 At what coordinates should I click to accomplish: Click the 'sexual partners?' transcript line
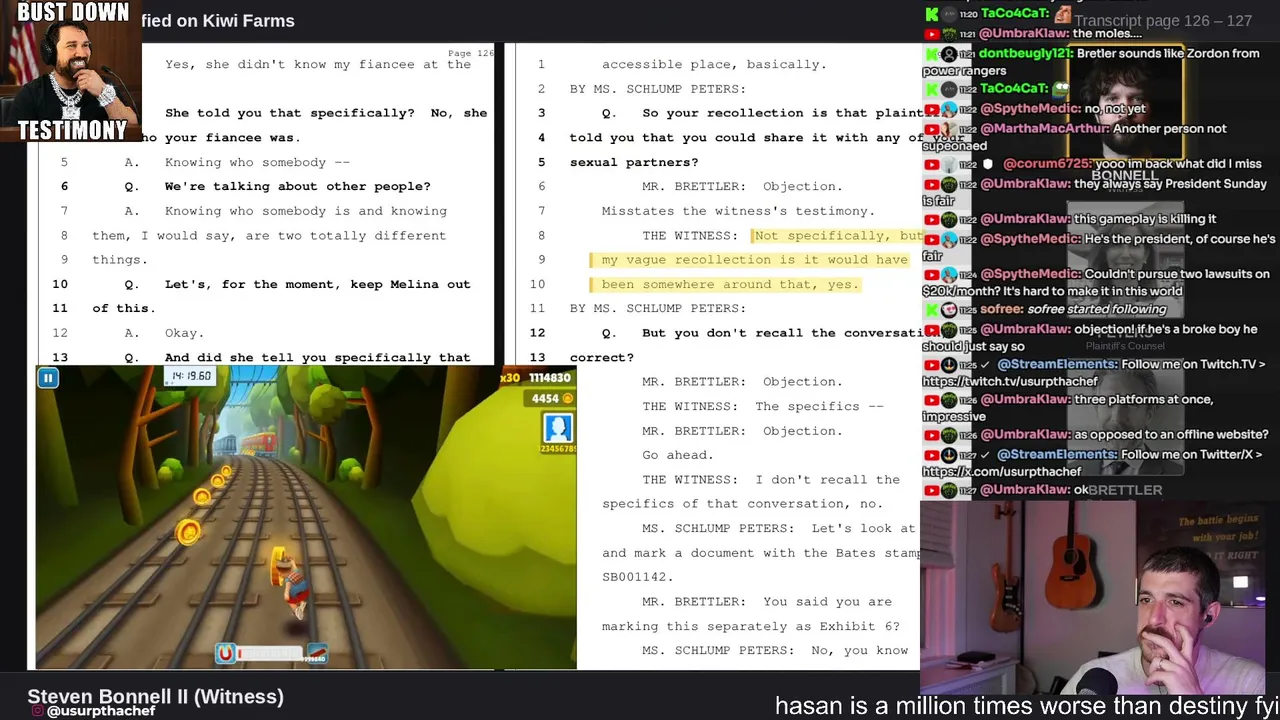[634, 162]
